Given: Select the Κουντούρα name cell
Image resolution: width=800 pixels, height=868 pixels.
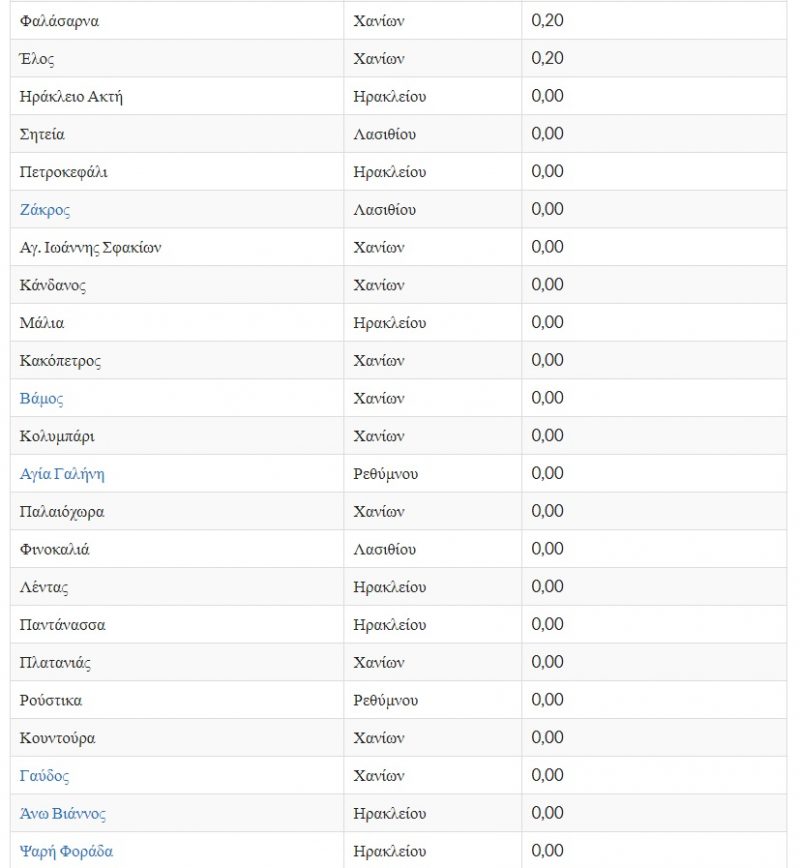Looking at the screenshot, I should (x=58, y=738).
